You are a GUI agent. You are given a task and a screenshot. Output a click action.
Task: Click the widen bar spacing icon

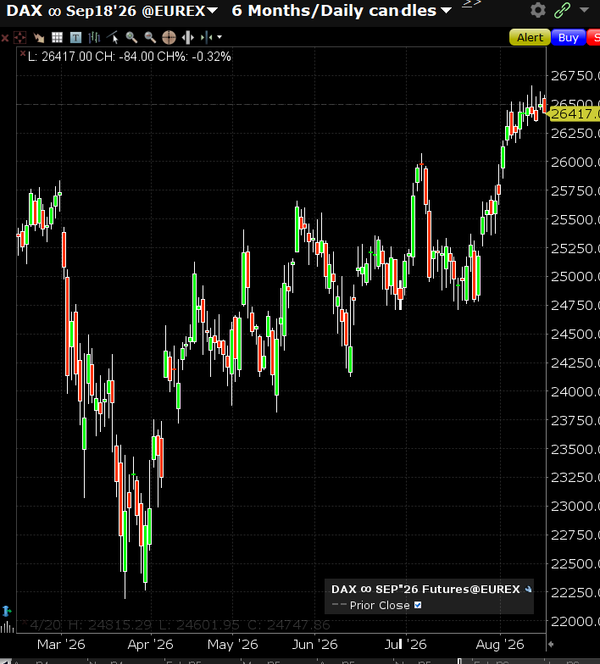click(188, 38)
